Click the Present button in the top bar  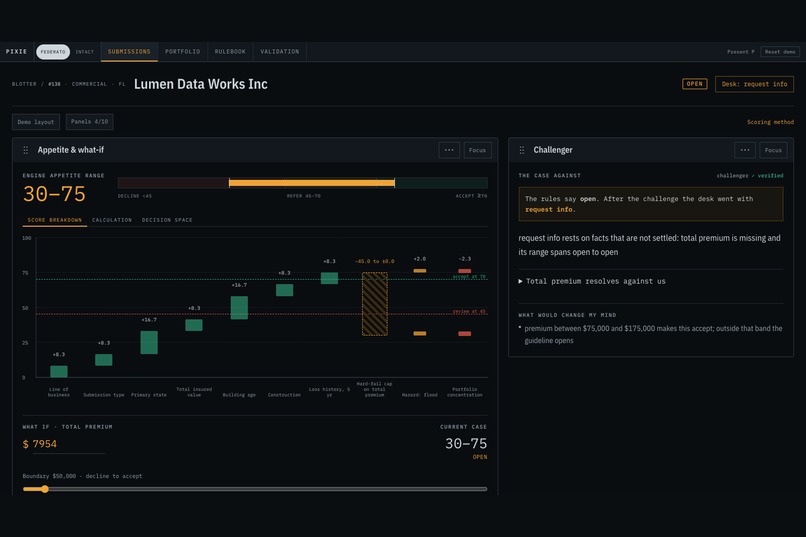[741, 52]
